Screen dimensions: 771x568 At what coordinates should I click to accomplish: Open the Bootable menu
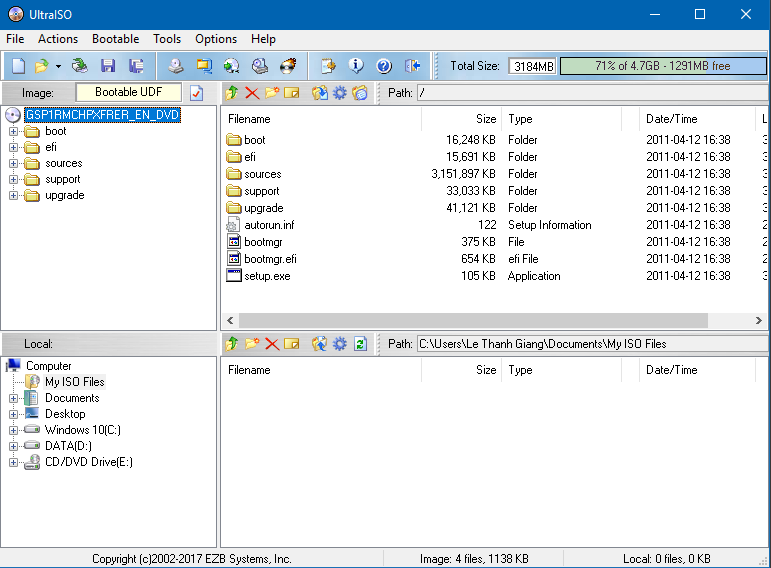tap(116, 39)
